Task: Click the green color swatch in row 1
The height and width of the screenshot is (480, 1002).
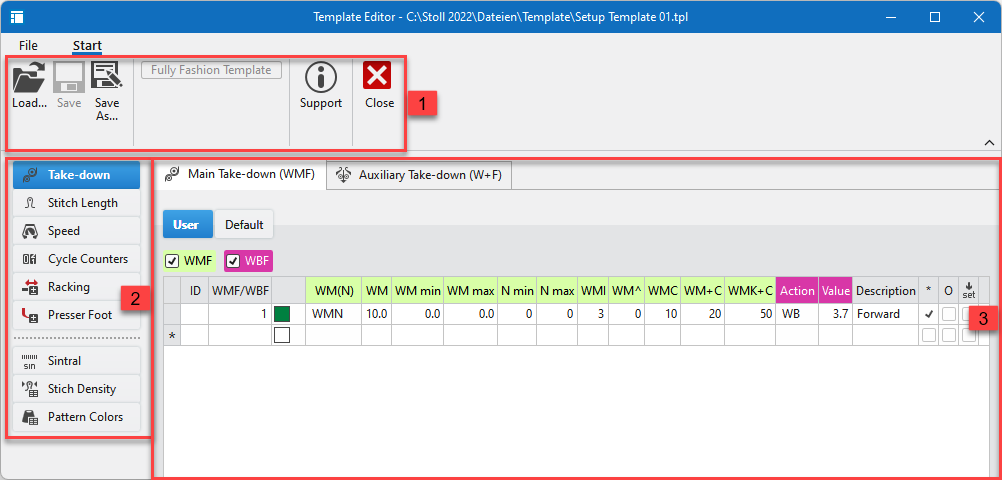Action: [282, 314]
